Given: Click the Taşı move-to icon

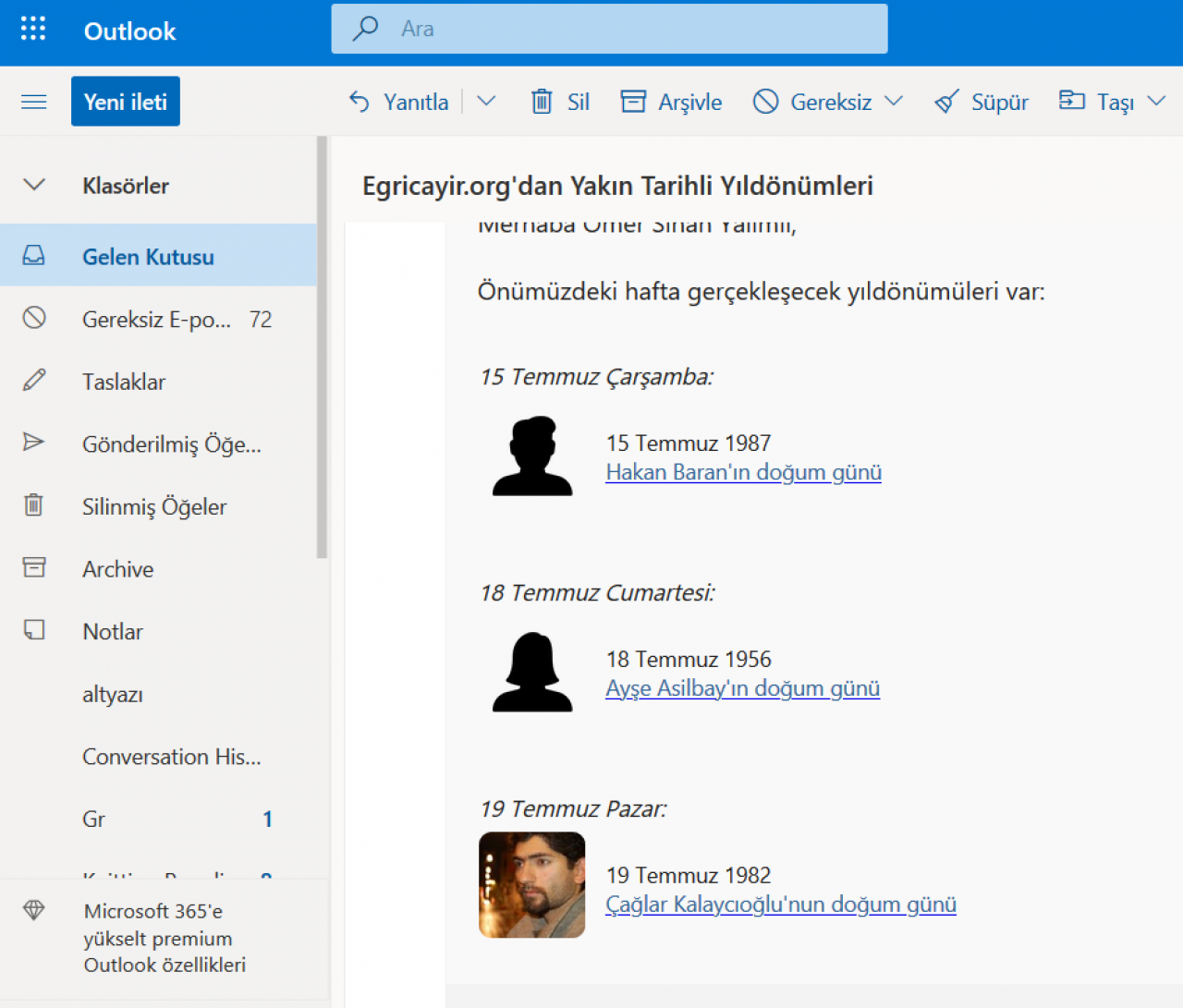Looking at the screenshot, I should point(1071,101).
